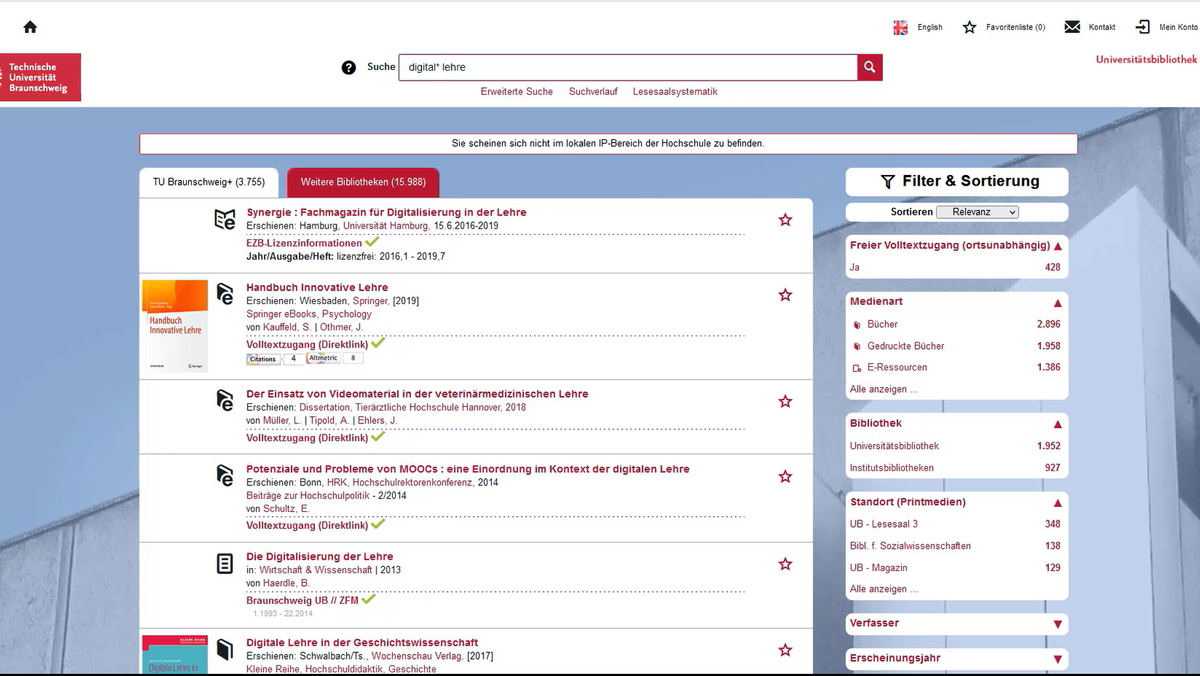Click the article icon beside Die Digitalisierung der Lehre
The image size is (1200, 676).
225,563
